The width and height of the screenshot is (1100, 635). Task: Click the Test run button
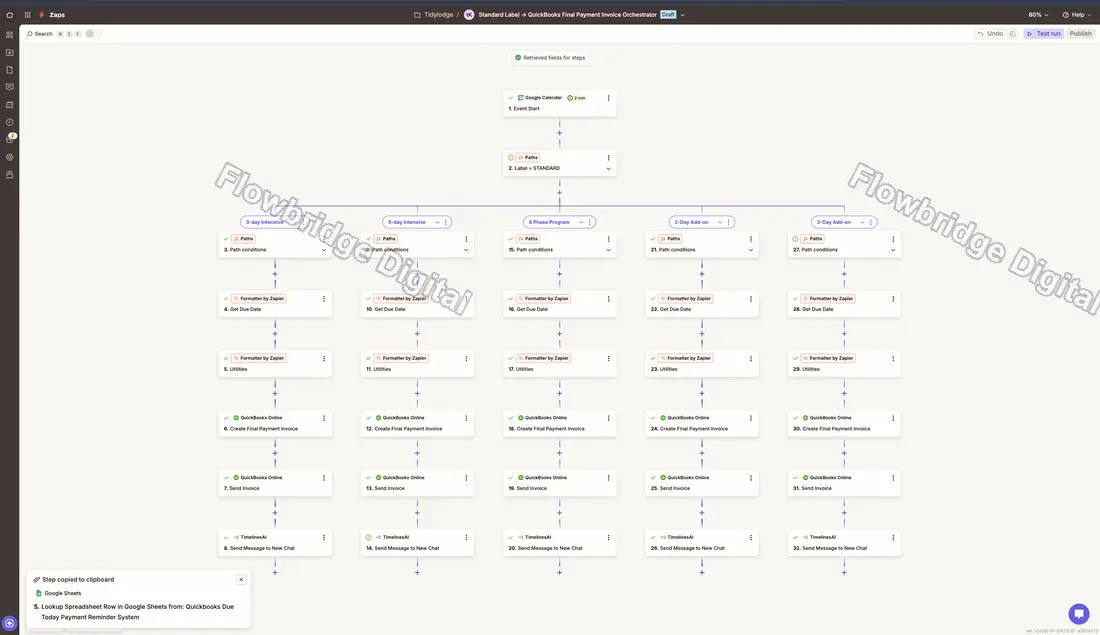coord(1044,34)
